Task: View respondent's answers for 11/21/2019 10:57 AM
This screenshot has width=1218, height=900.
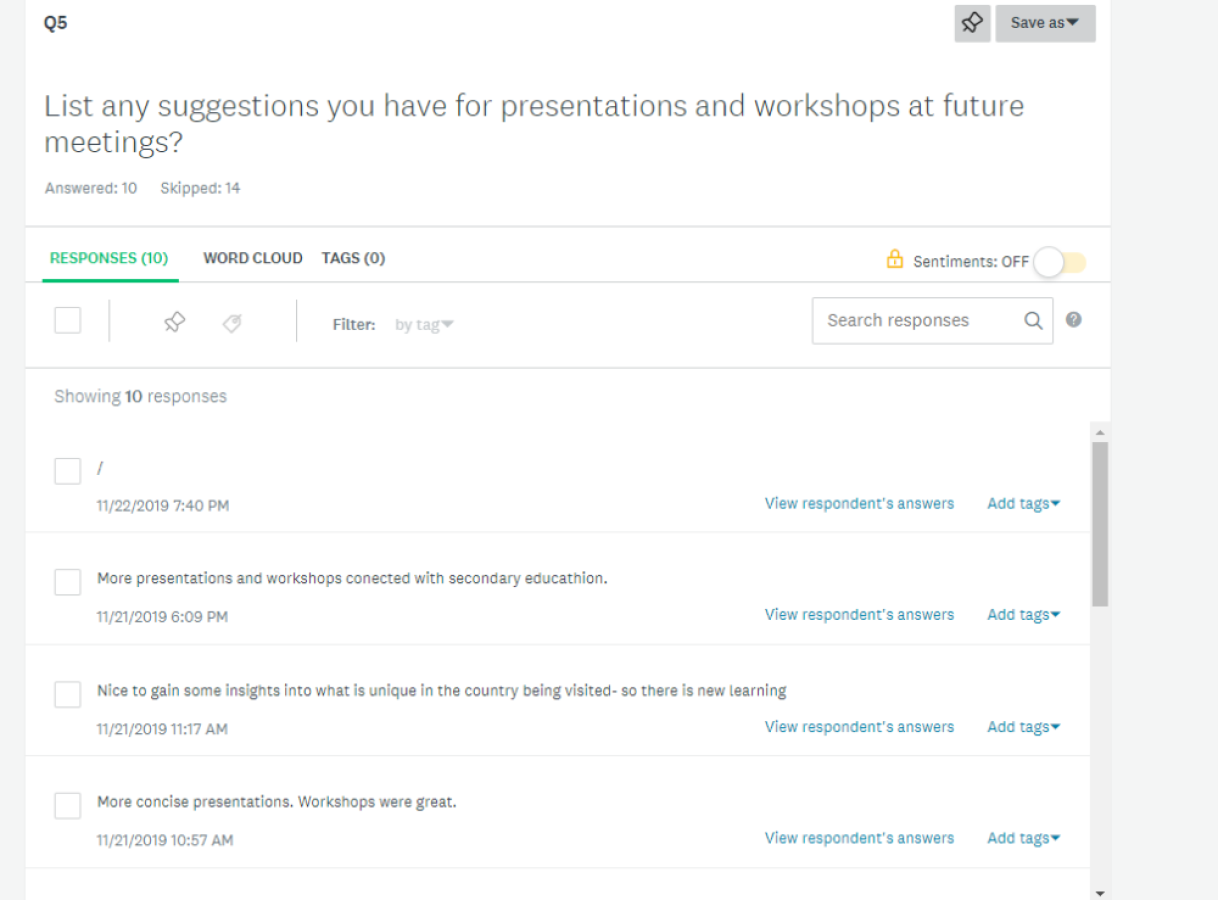Action: click(859, 838)
